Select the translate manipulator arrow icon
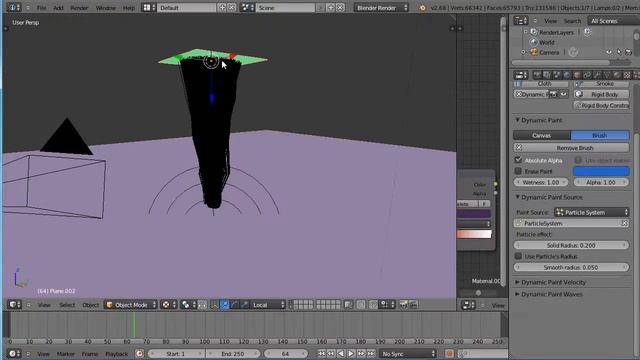The width and height of the screenshot is (640, 360). click(225, 304)
